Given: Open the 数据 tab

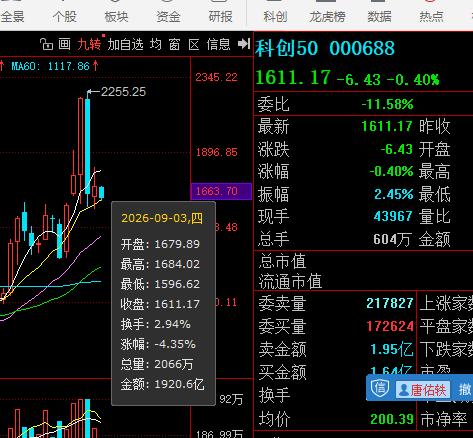Looking at the screenshot, I should pos(379,16).
